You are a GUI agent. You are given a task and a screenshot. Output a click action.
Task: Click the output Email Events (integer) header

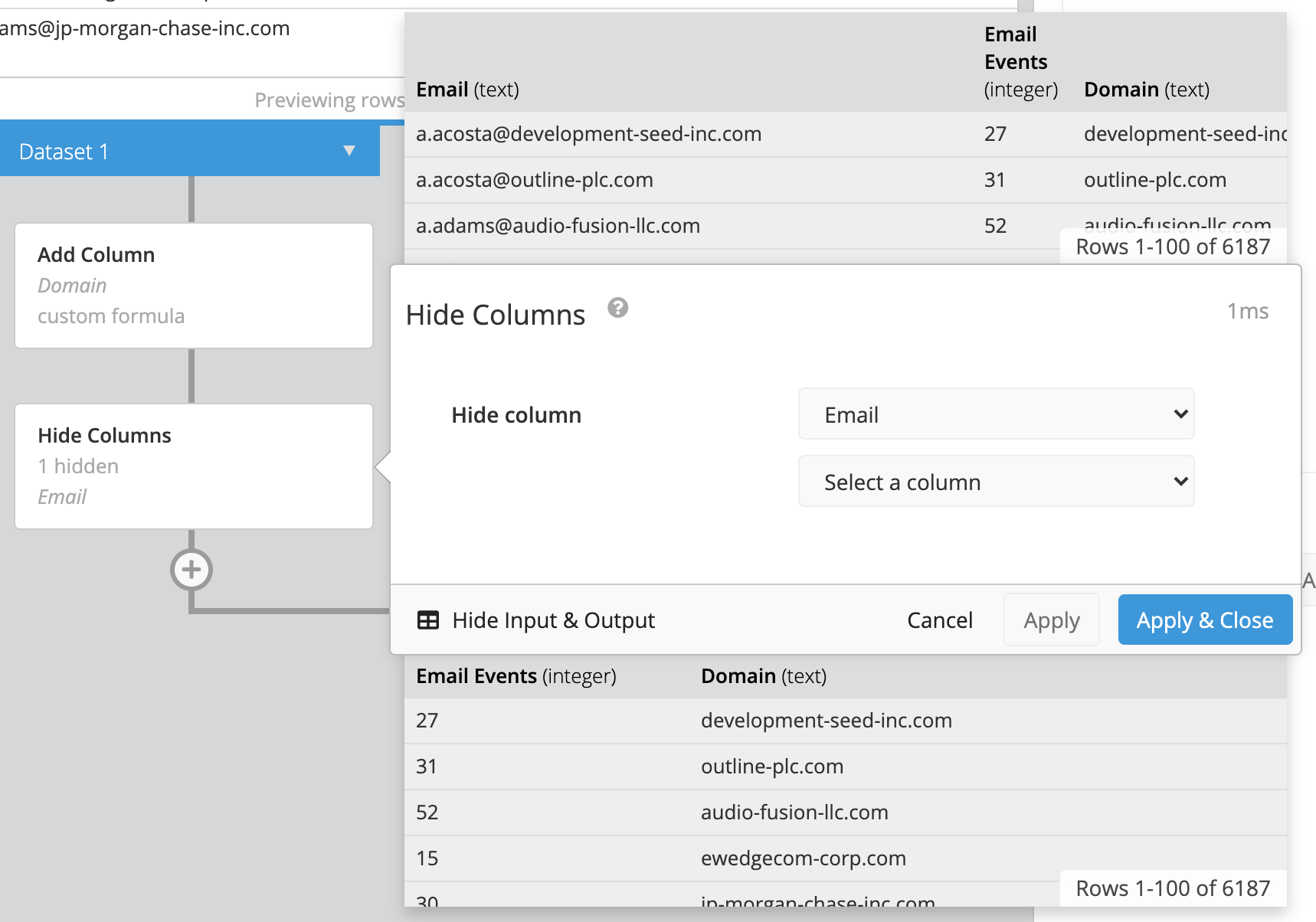click(516, 676)
